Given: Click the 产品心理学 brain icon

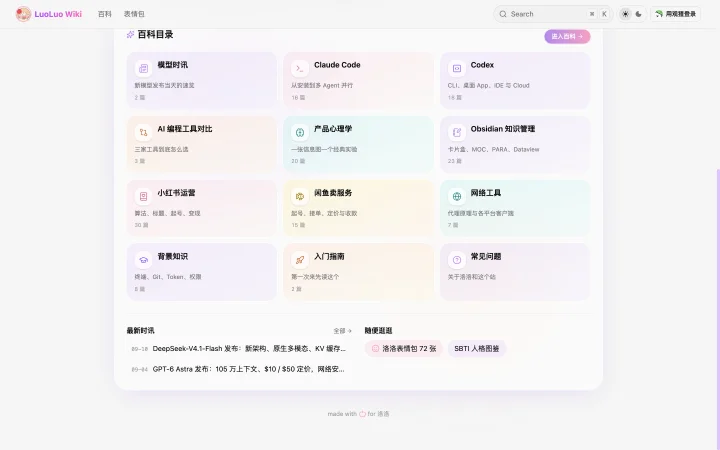Looking at the screenshot, I should click(300, 132).
